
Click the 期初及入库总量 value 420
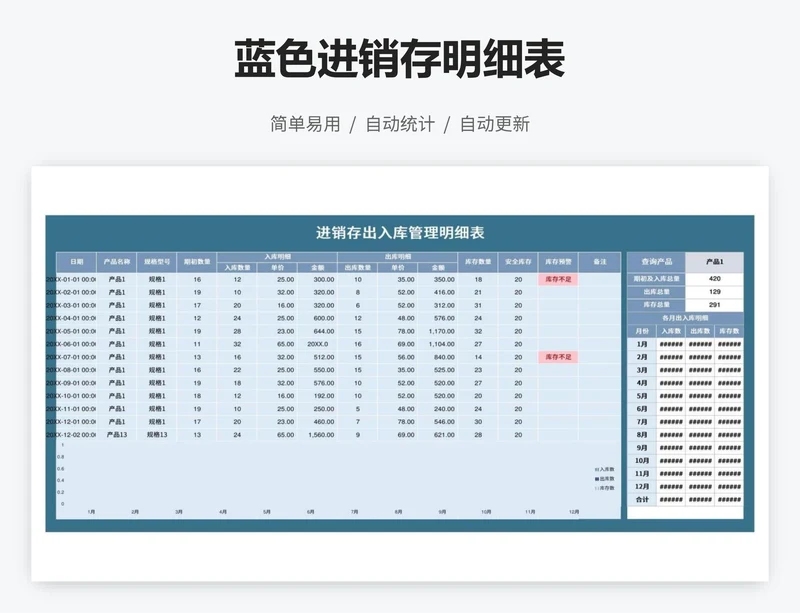click(x=714, y=279)
